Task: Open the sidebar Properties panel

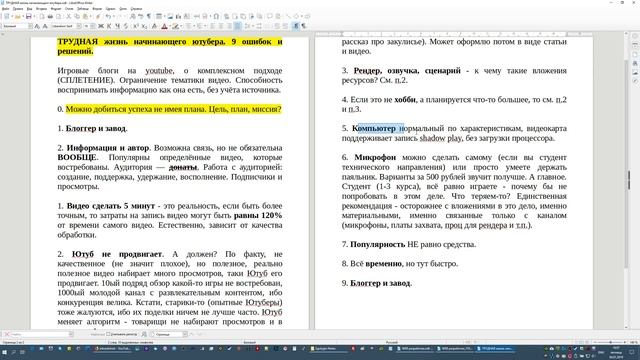Action: (x=635, y=45)
